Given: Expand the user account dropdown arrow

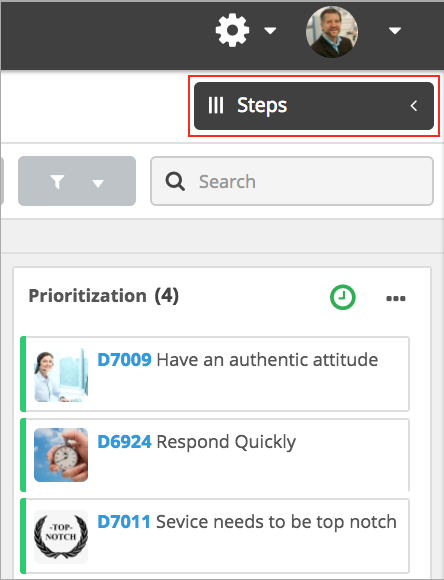Looking at the screenshot, I should pos(395,31).
